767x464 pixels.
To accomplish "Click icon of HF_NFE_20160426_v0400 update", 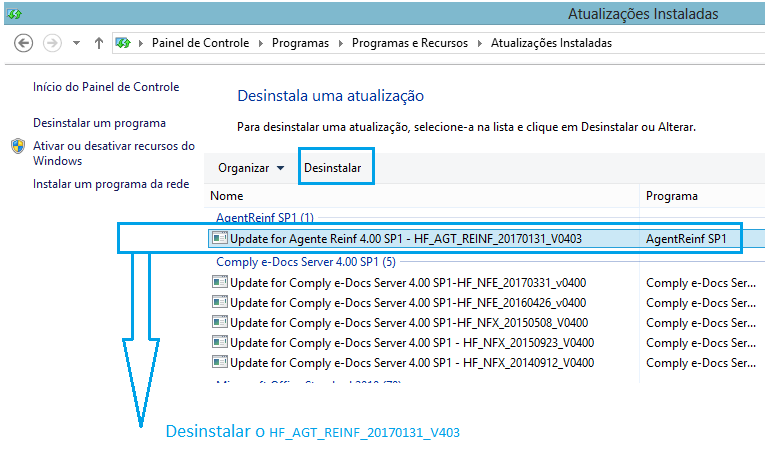I will [x=220, y=302].
